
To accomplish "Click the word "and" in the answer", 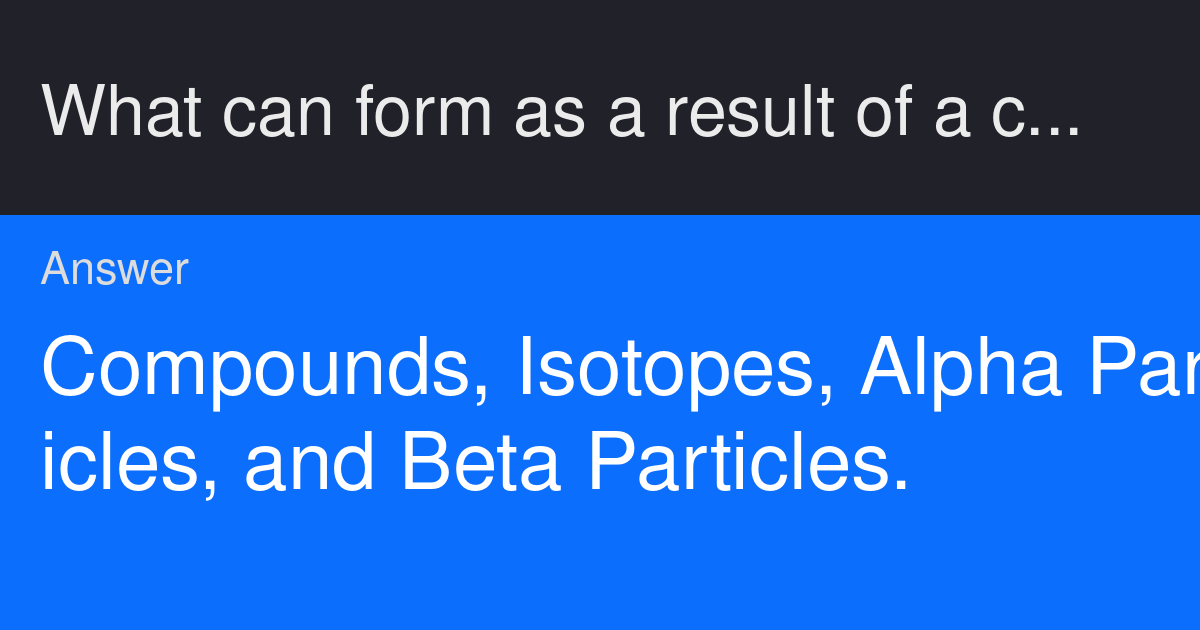I will (310, 463).
